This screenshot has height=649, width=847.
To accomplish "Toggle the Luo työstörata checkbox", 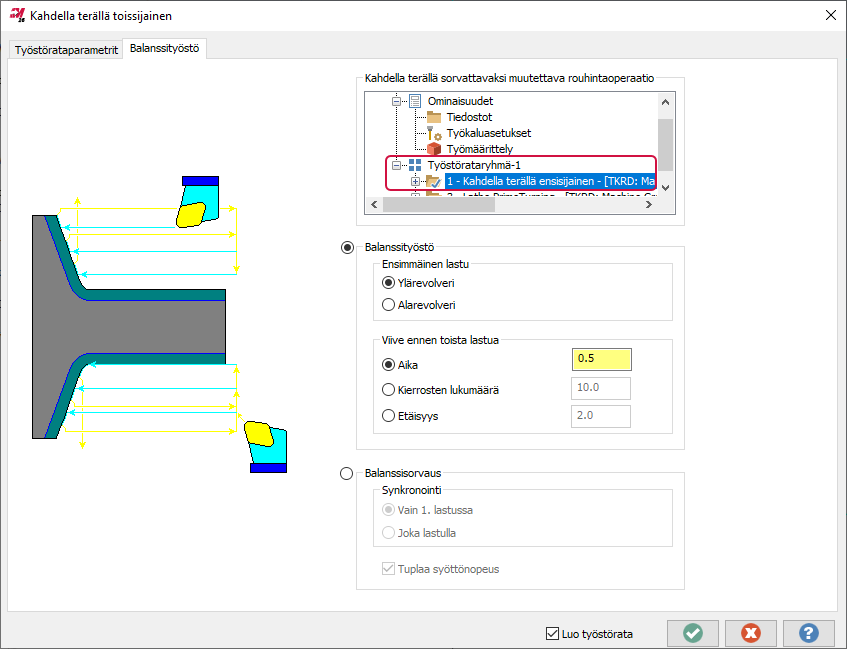I will (552, 633).
